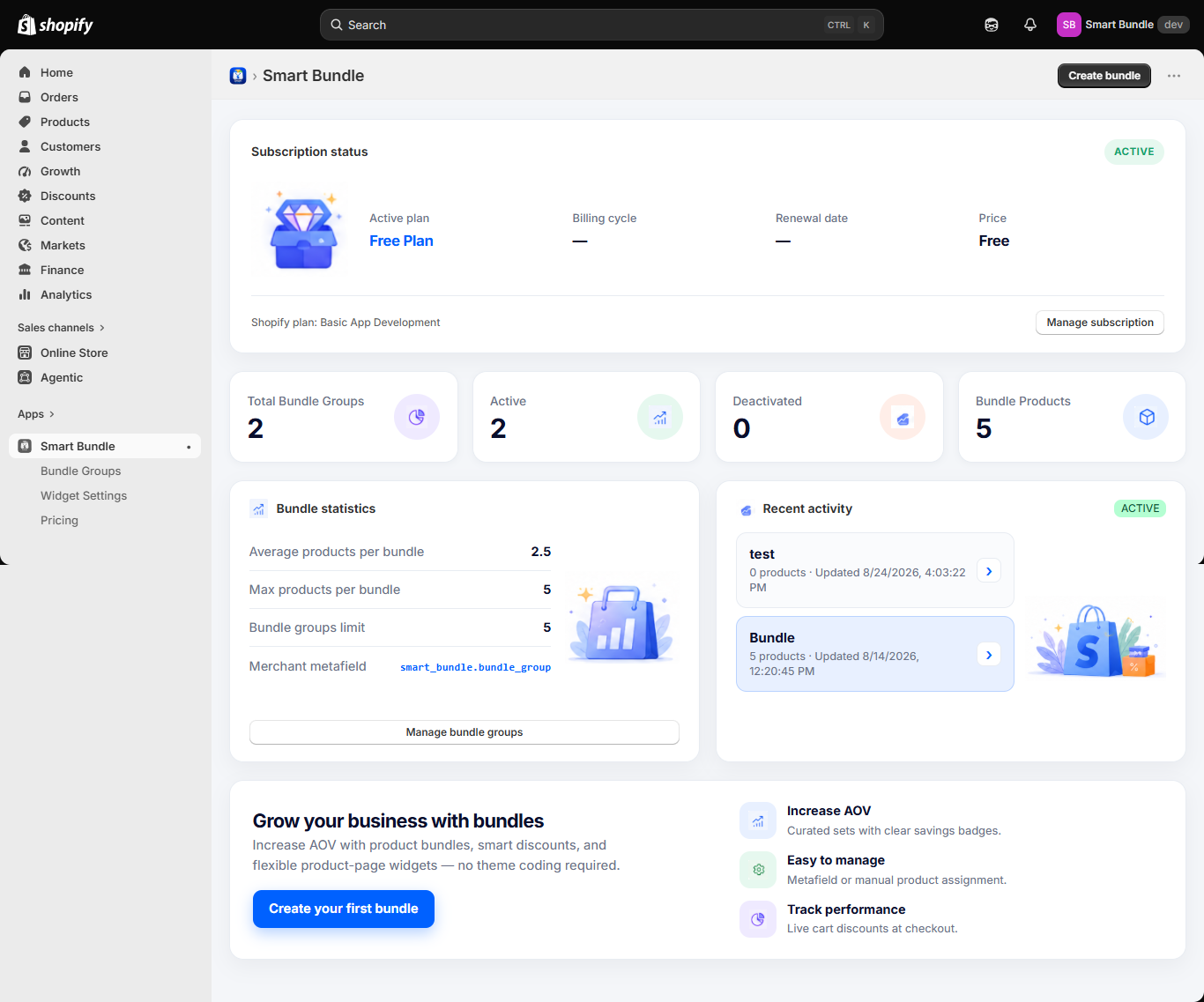The height and width of the screenshot is (1002, 1204).
Task: Click the Products tag icon
Action: point(25,122)
